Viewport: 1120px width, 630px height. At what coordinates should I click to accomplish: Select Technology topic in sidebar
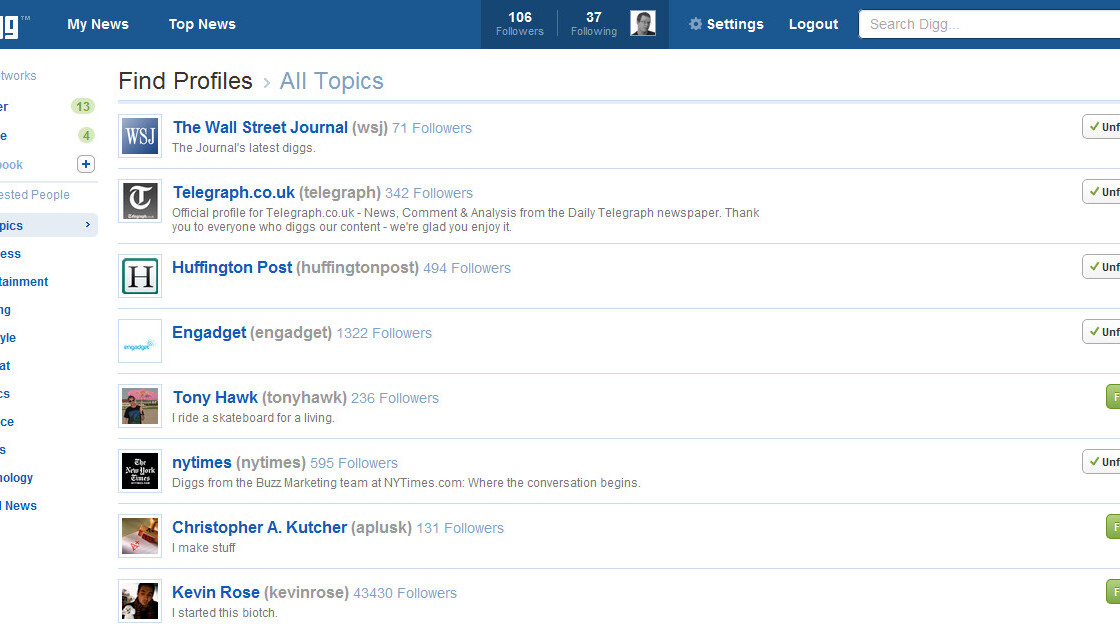pos(16,477)
